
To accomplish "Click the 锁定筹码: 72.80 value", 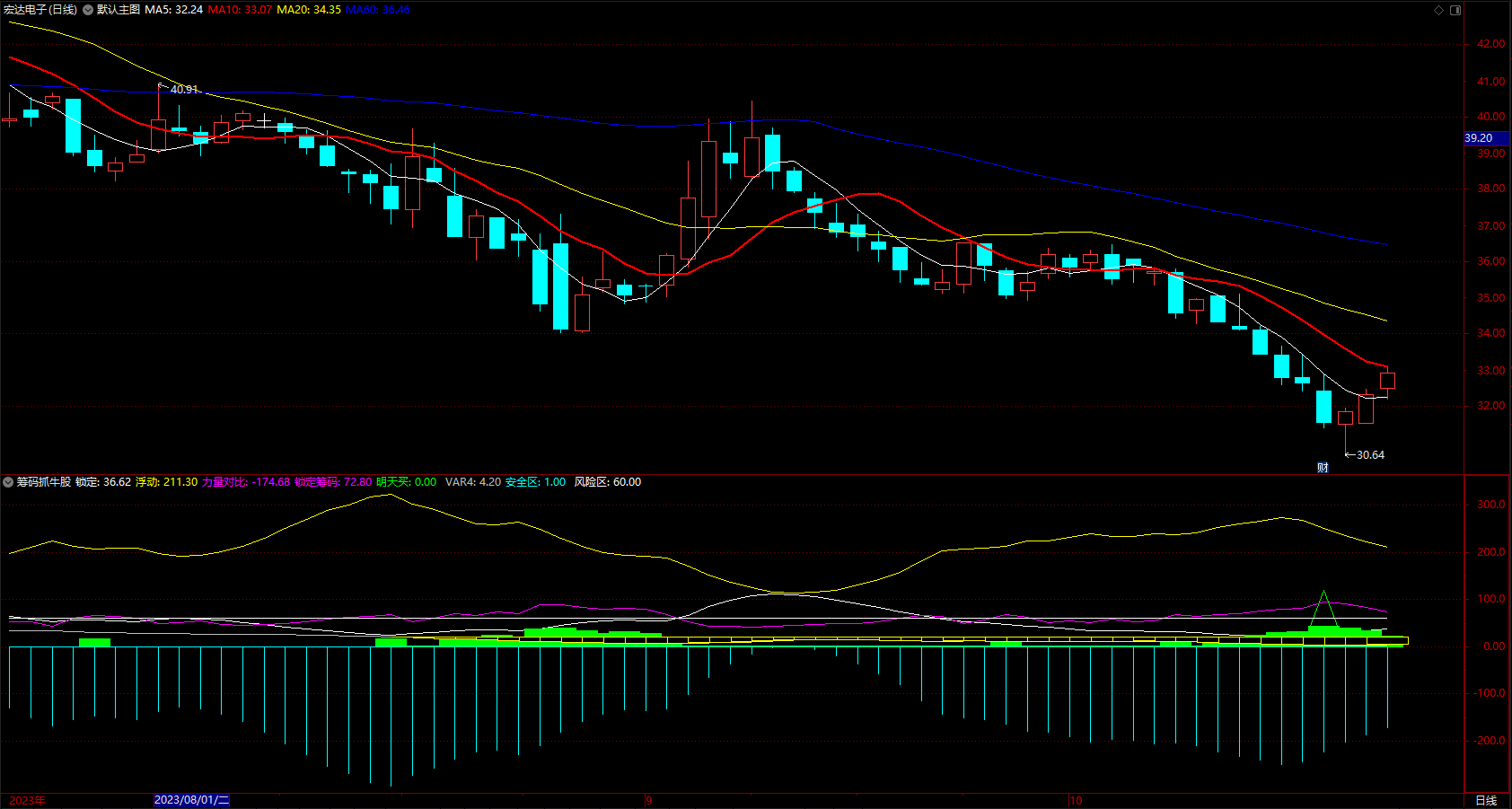I will tap(333, 482).
